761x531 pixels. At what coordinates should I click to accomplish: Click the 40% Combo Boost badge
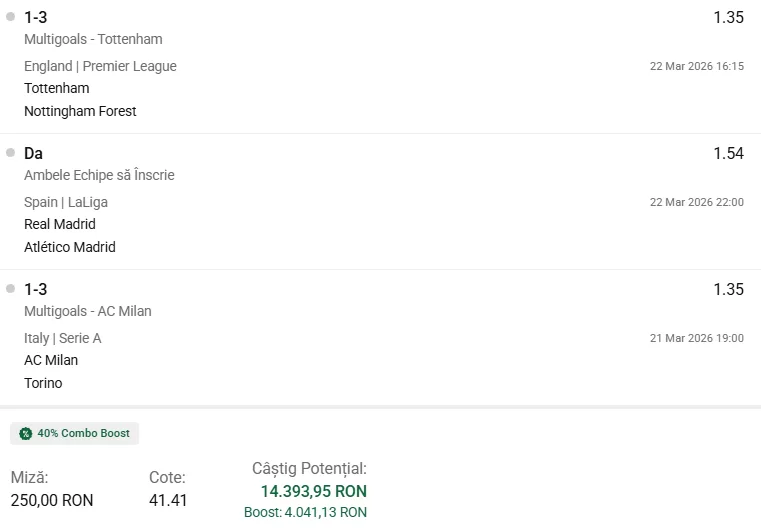(x=75, y=434)
